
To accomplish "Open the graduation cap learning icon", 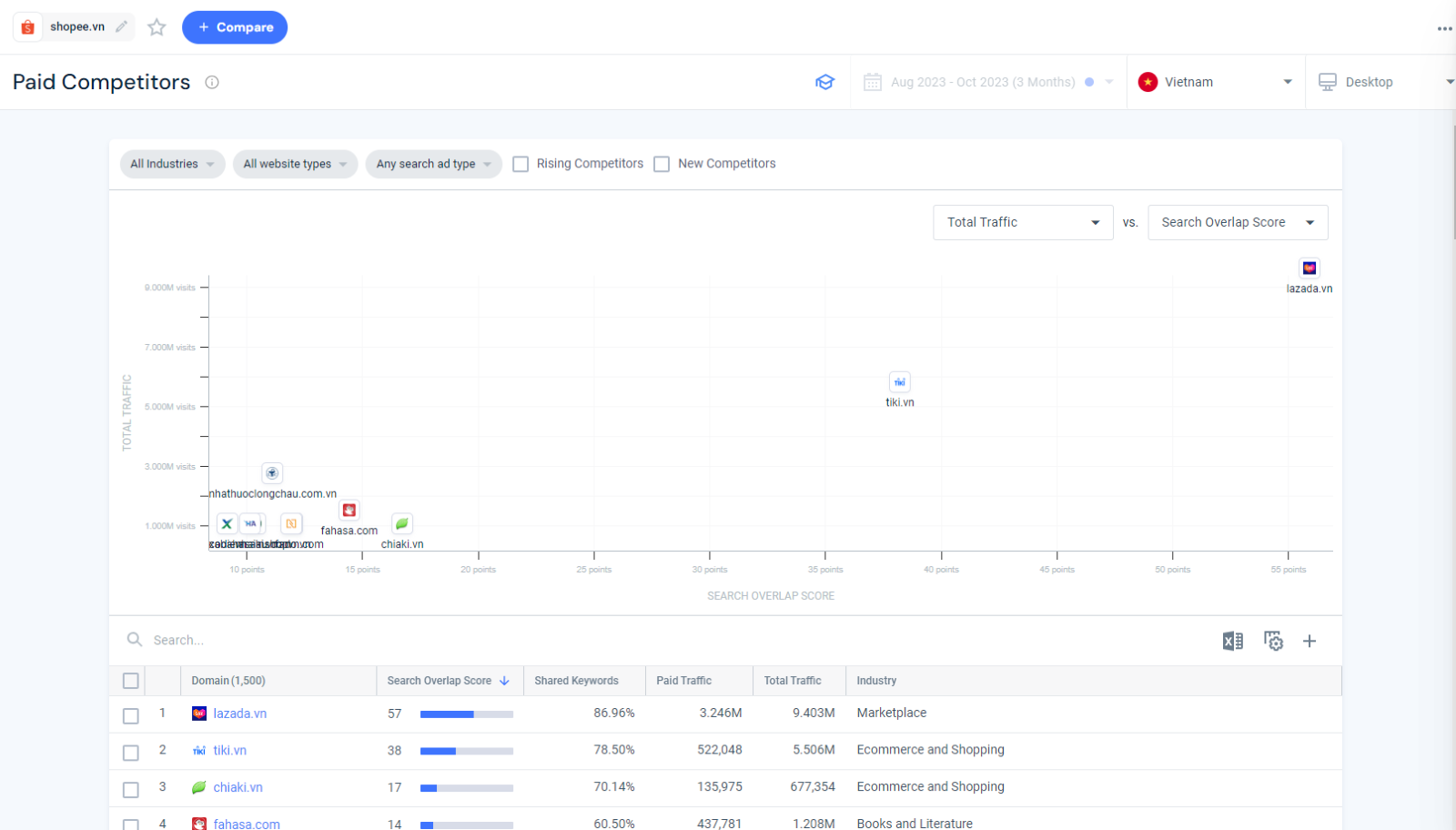I will (824, 82).
